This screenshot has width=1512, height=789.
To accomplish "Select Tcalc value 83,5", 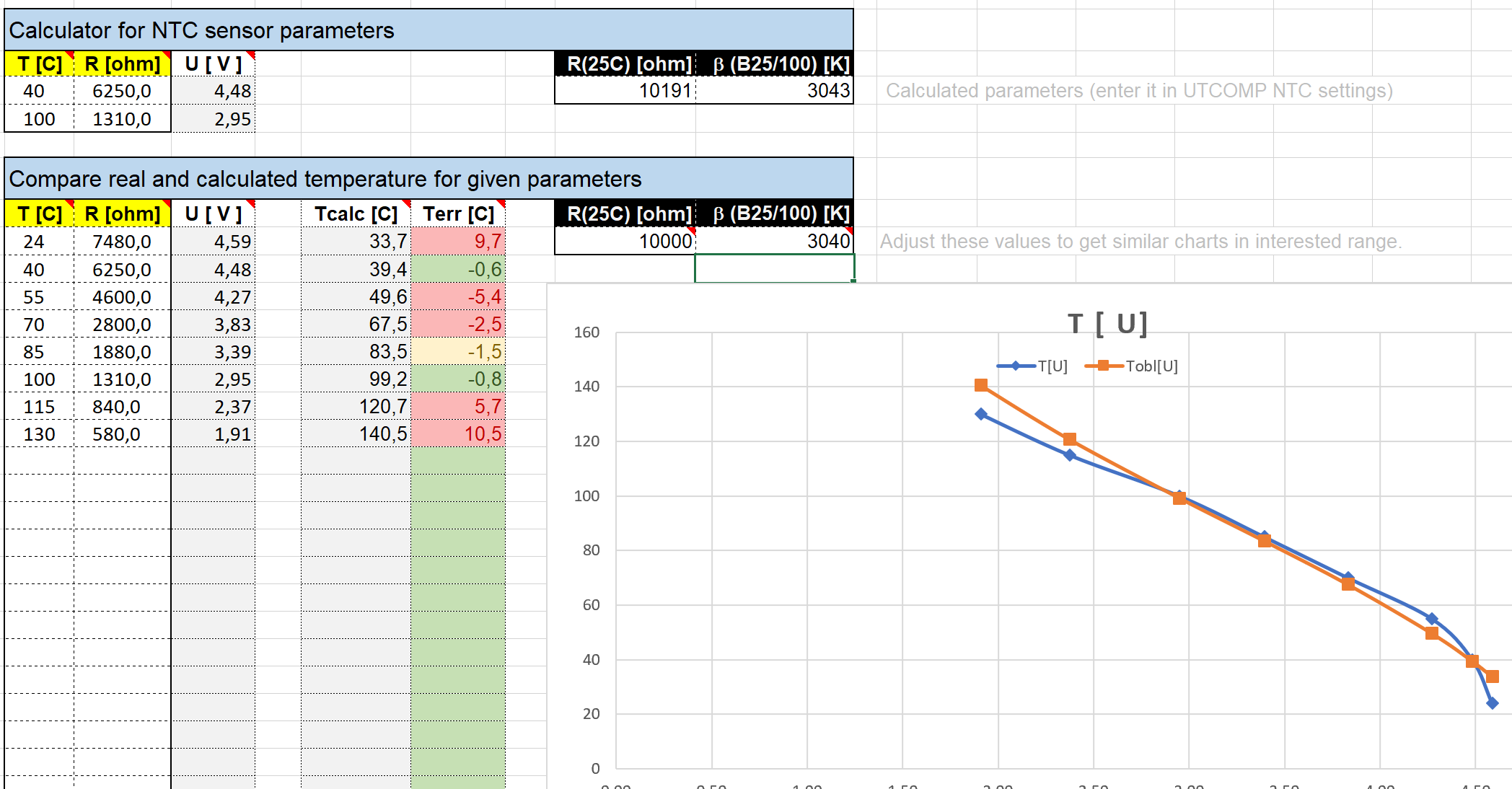I will pyautogui.click(x=356, y=351).
